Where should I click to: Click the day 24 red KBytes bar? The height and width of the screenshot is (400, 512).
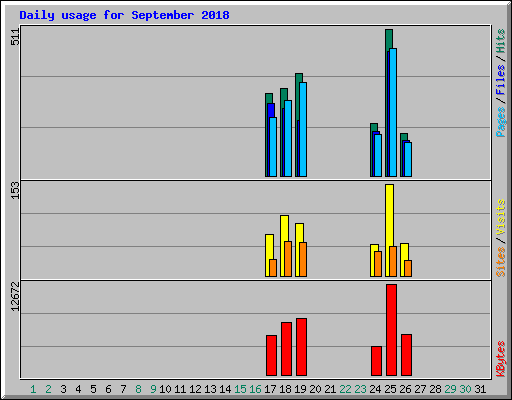click(376, 361)
